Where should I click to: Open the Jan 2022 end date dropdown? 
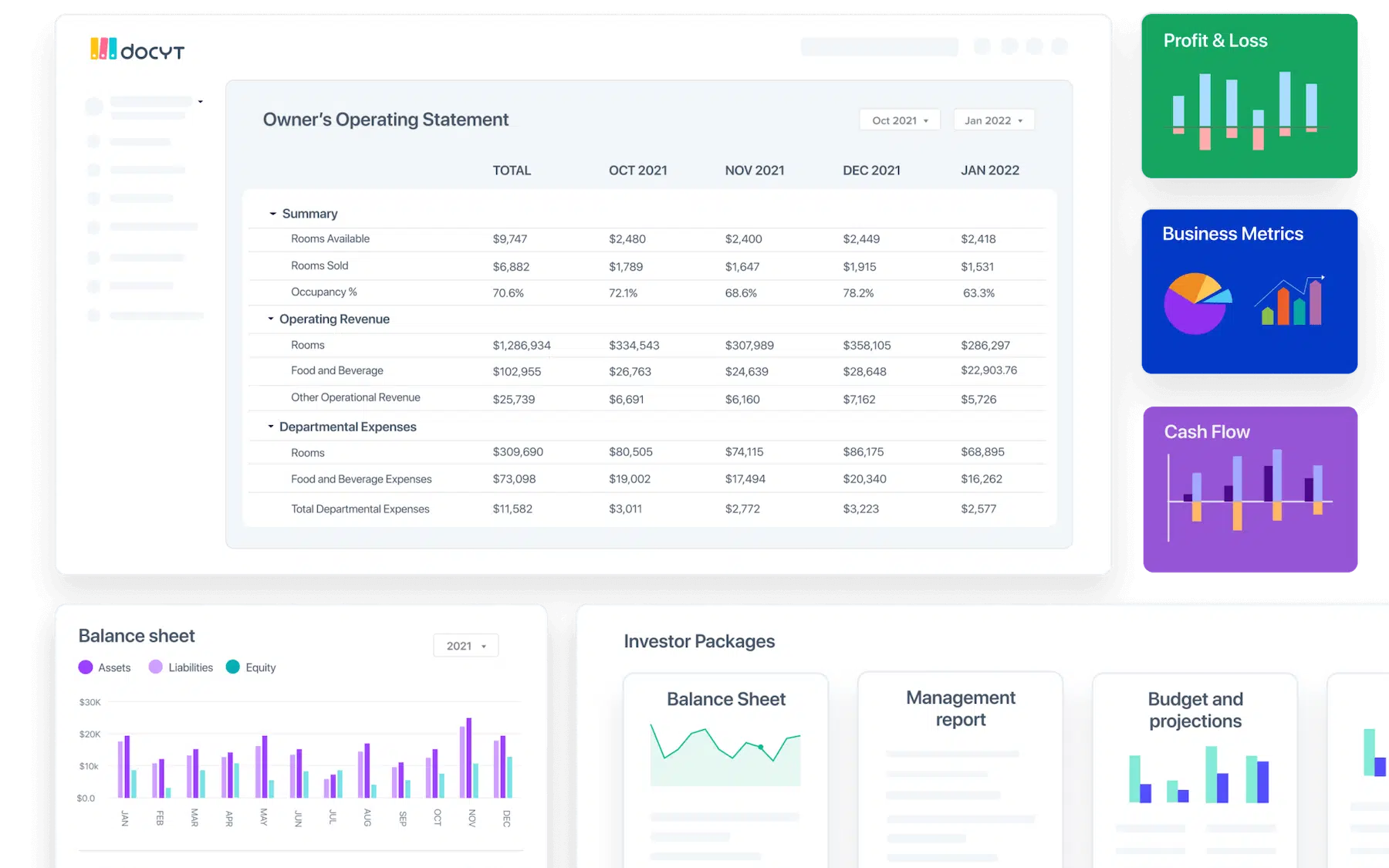coord(994,120)
